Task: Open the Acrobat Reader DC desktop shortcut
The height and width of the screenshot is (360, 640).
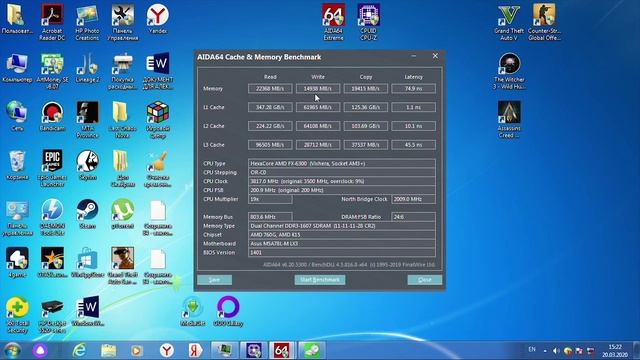Action: click(52, 22)
